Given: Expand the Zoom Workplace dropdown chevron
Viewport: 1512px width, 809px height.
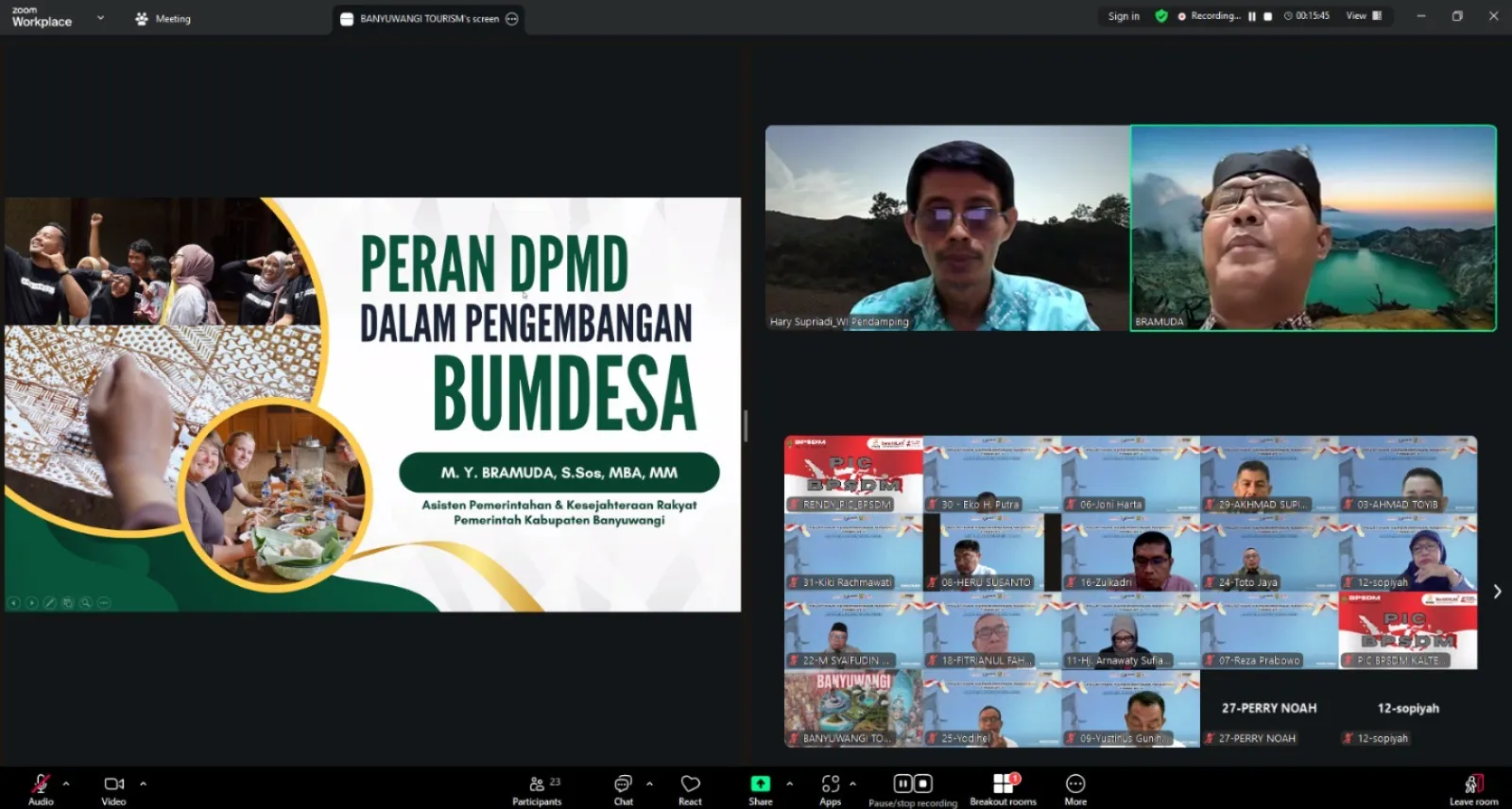Looking at the screenshot, I should pyautogui.click(x=100, y=17).
